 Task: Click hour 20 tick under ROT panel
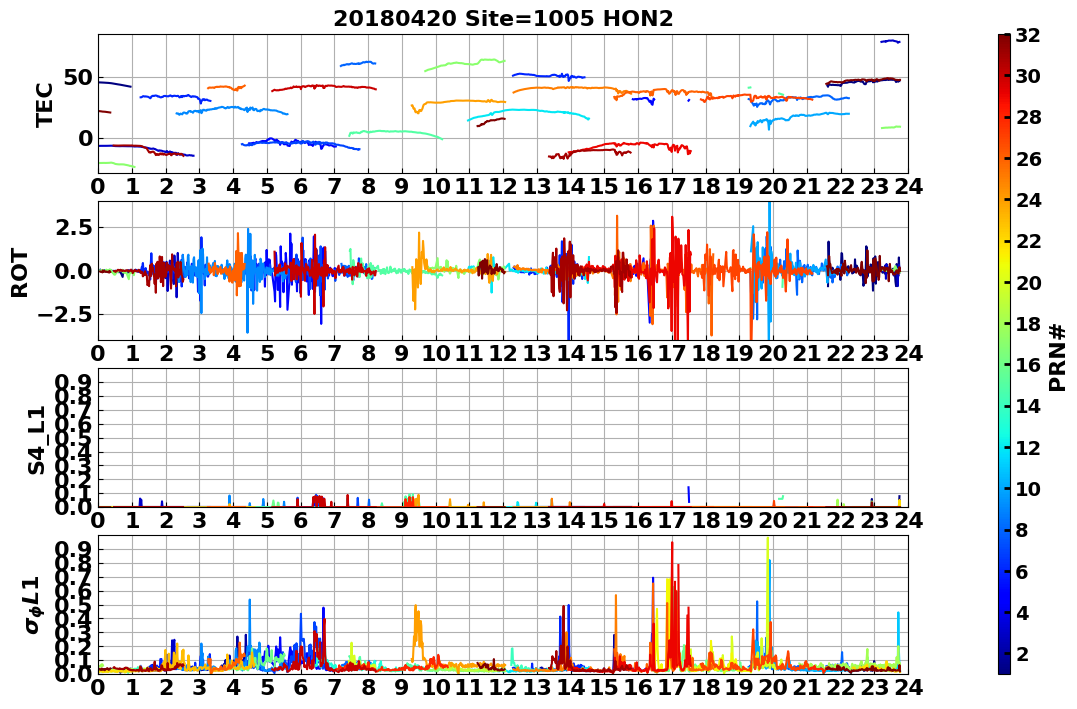[773, 353]
